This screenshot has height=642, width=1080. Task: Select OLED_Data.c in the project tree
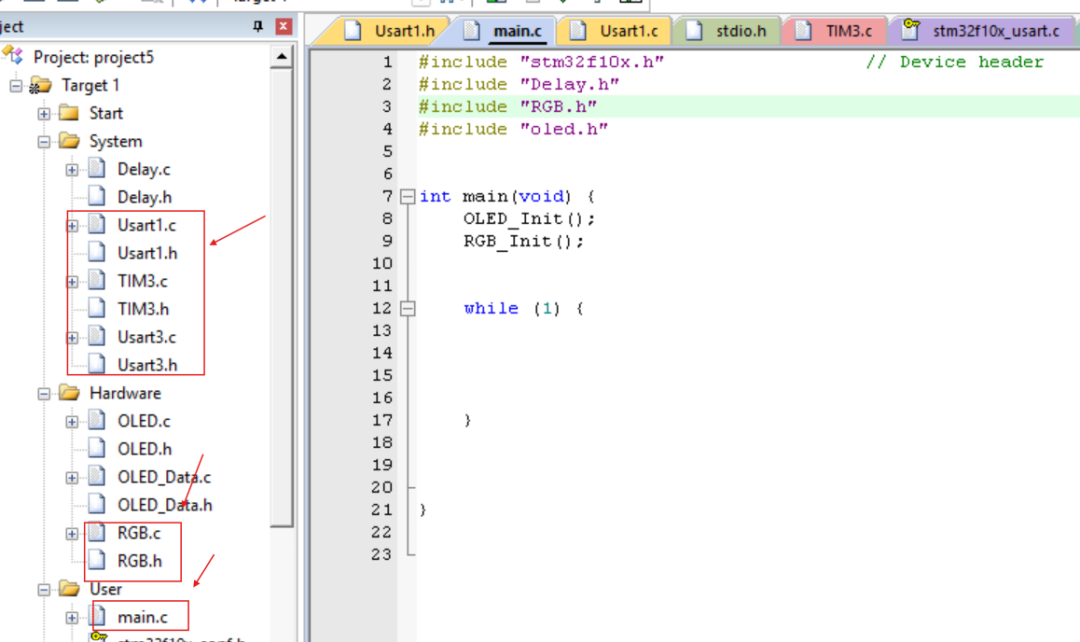(164, 477)
